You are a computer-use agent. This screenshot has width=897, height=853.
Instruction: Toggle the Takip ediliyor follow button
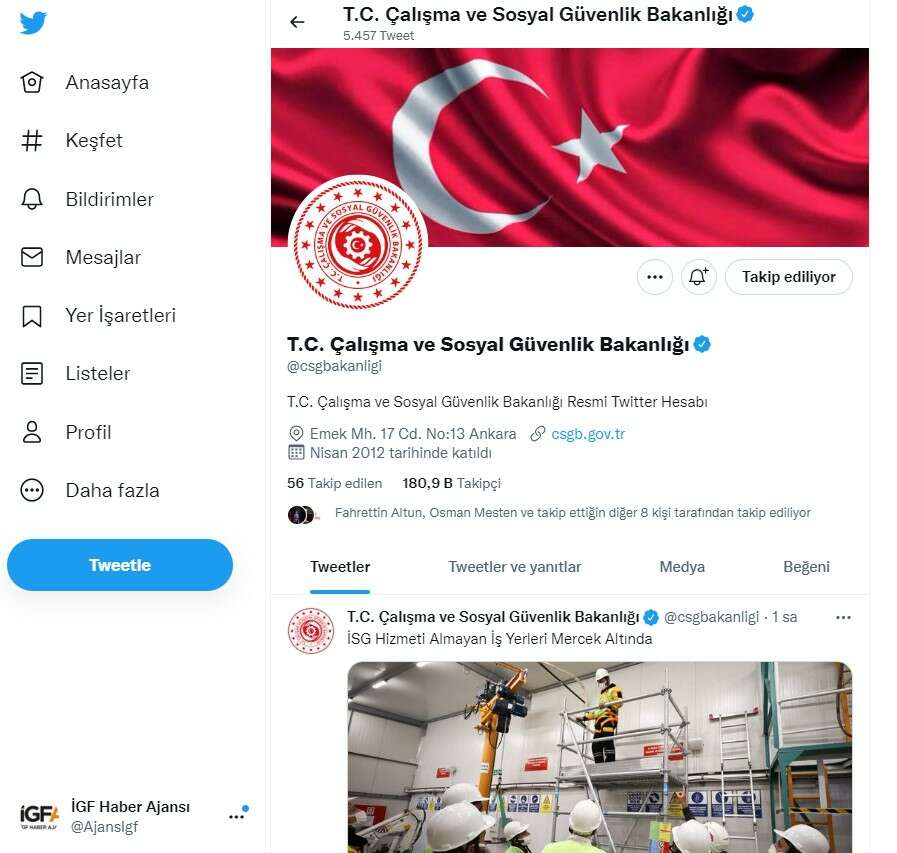click(x=788, y=277)
